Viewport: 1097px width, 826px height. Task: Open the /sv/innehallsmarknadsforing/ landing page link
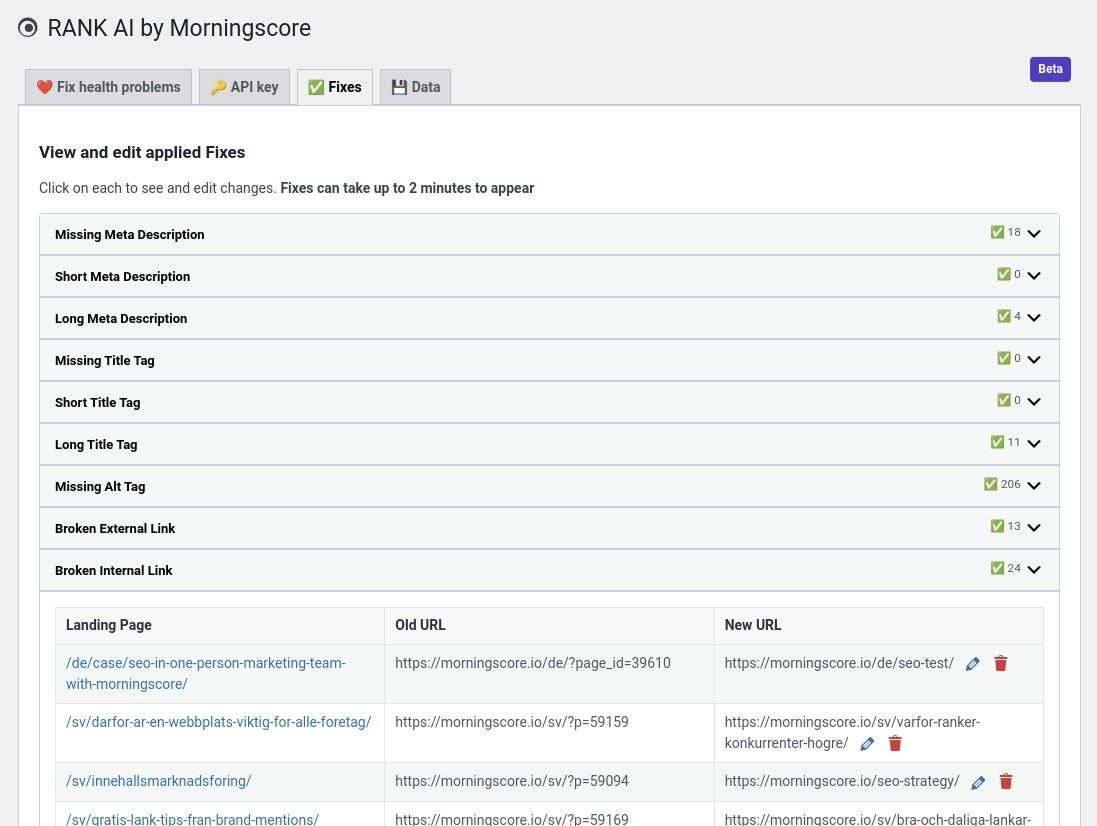tap(158, 781)
